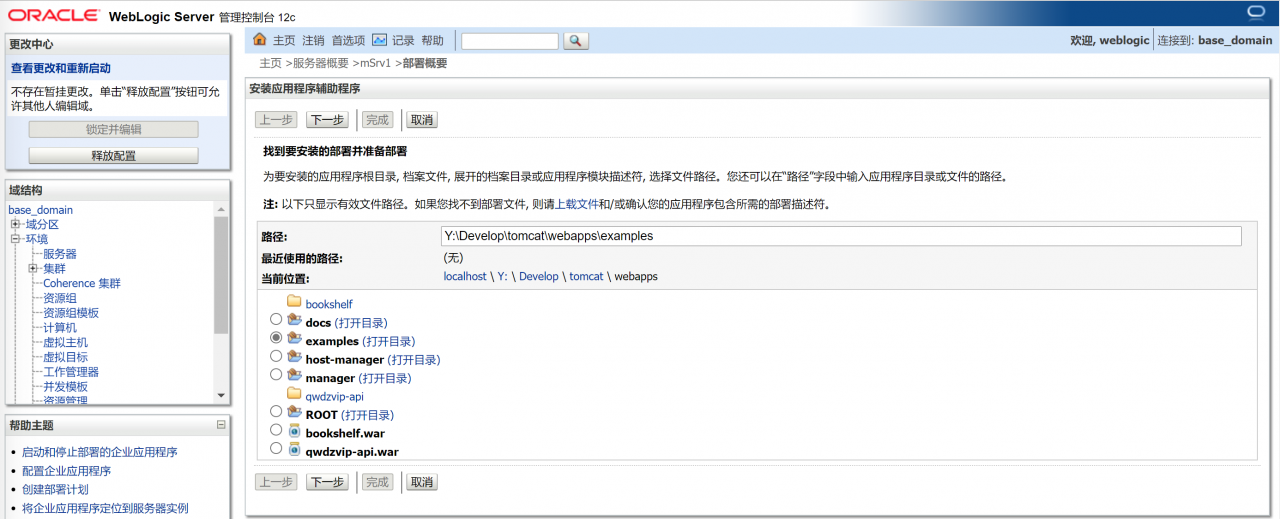Image resolution: width=1280 pixels, height=519 pixels.
Task: Click the Oracle logo icon at top right
Action: (x=1257, y=13)
